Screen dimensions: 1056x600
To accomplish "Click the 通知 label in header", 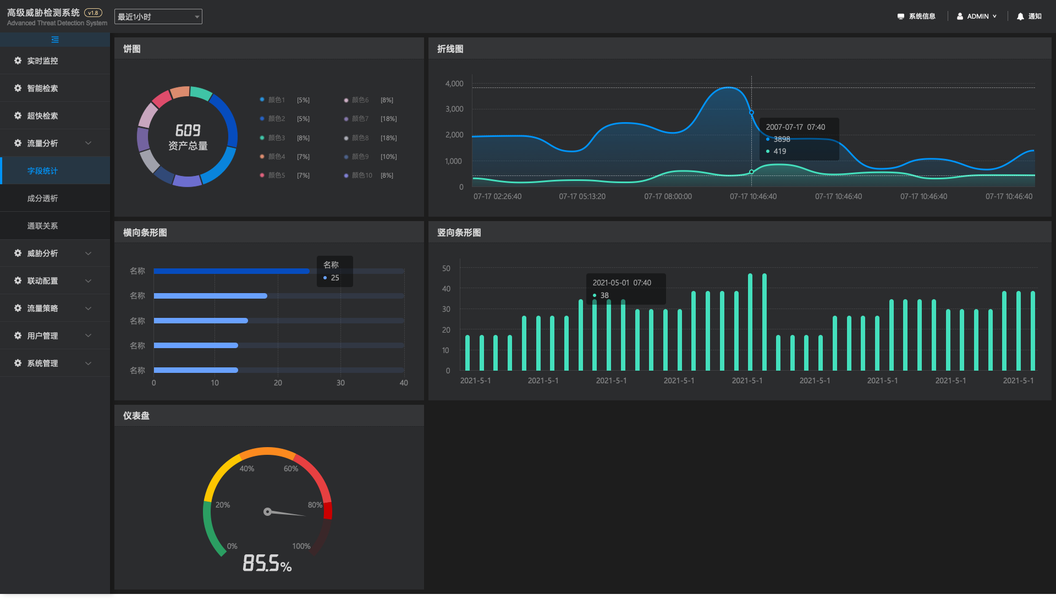I will tap(1034, 16).
